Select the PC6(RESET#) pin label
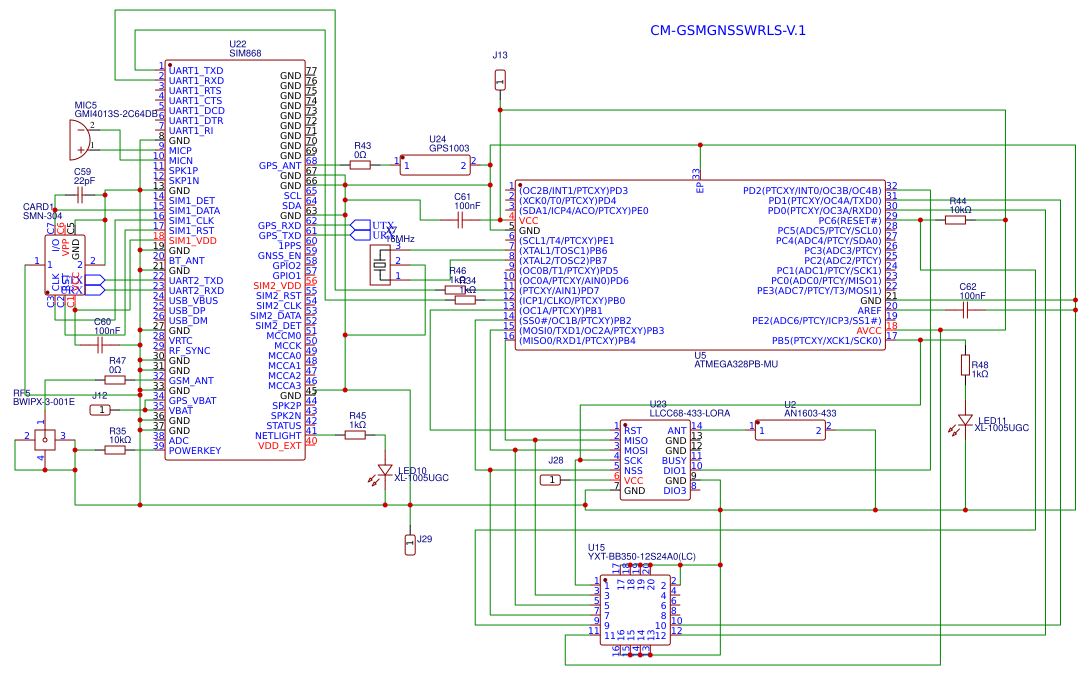Image resolution: width=1088 pixels, height=675 pixels. [x=850, y=221]
